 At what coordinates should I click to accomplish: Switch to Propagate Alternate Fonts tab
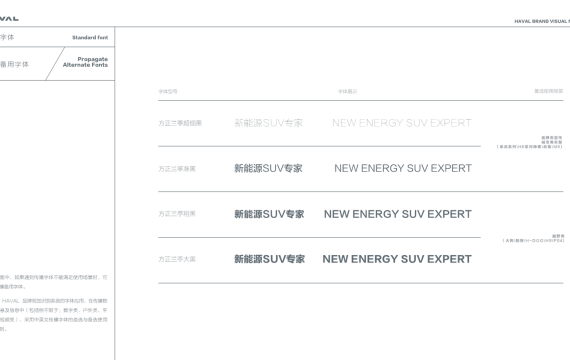coord(85,62)
